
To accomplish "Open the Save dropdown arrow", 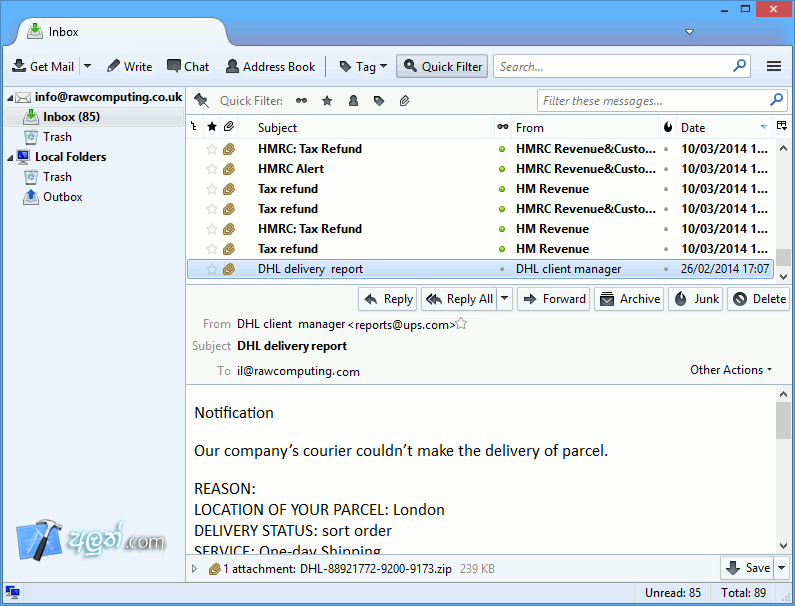I will [x=781, y=568].
